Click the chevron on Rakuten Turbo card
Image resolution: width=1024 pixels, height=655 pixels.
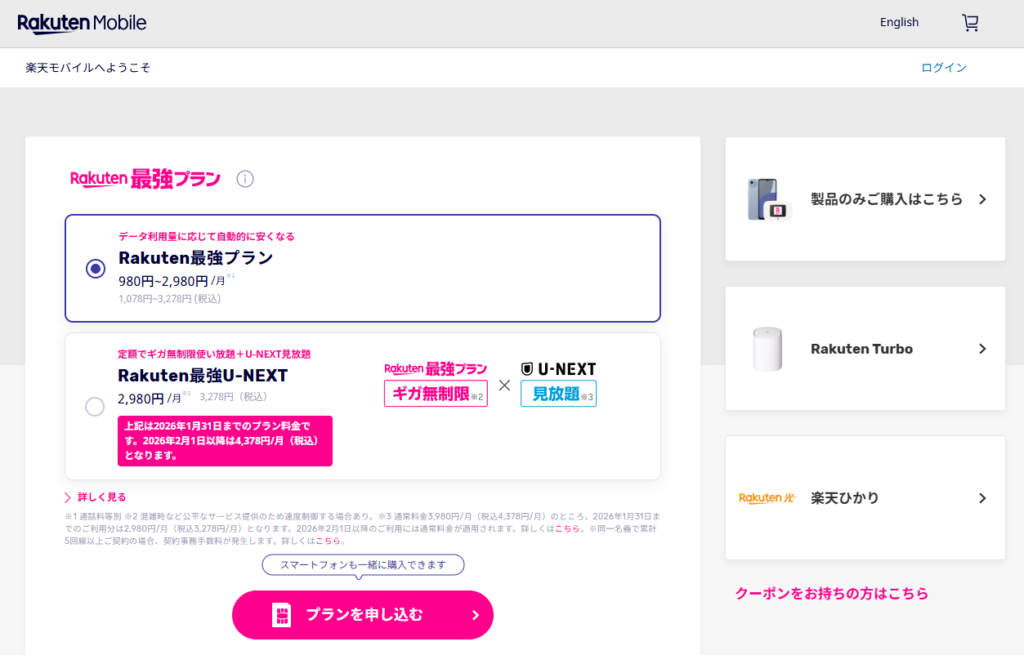pyautogui.click(x=982, y=349)
